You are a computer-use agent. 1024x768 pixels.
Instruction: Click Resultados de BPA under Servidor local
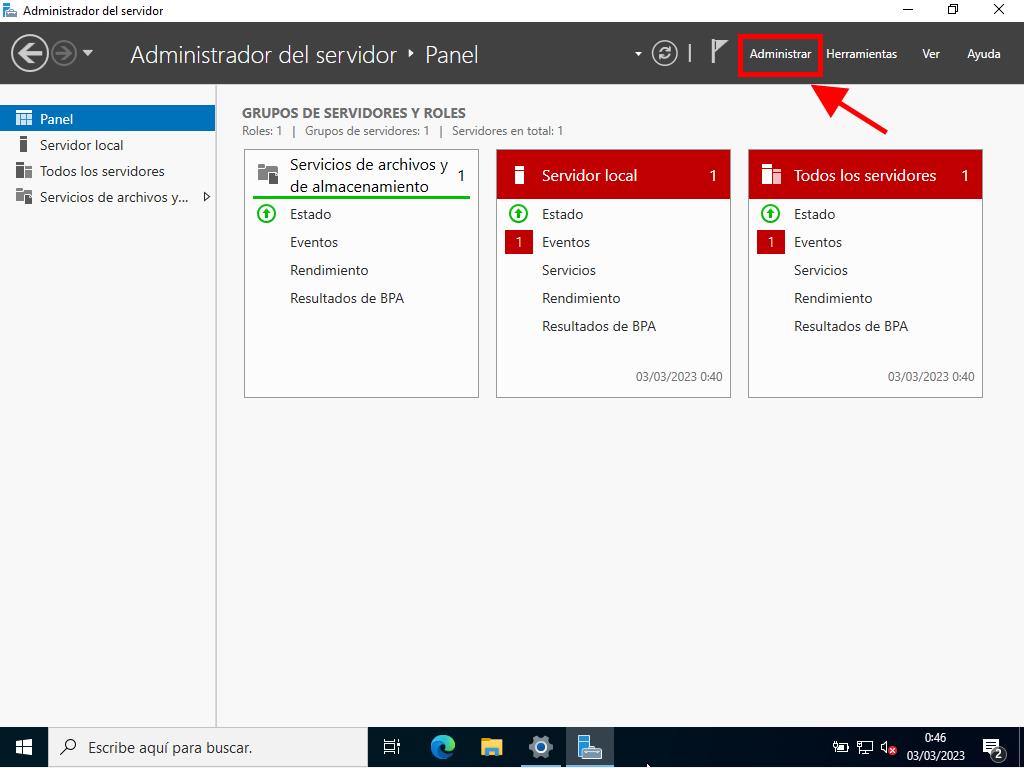[598, 326]
